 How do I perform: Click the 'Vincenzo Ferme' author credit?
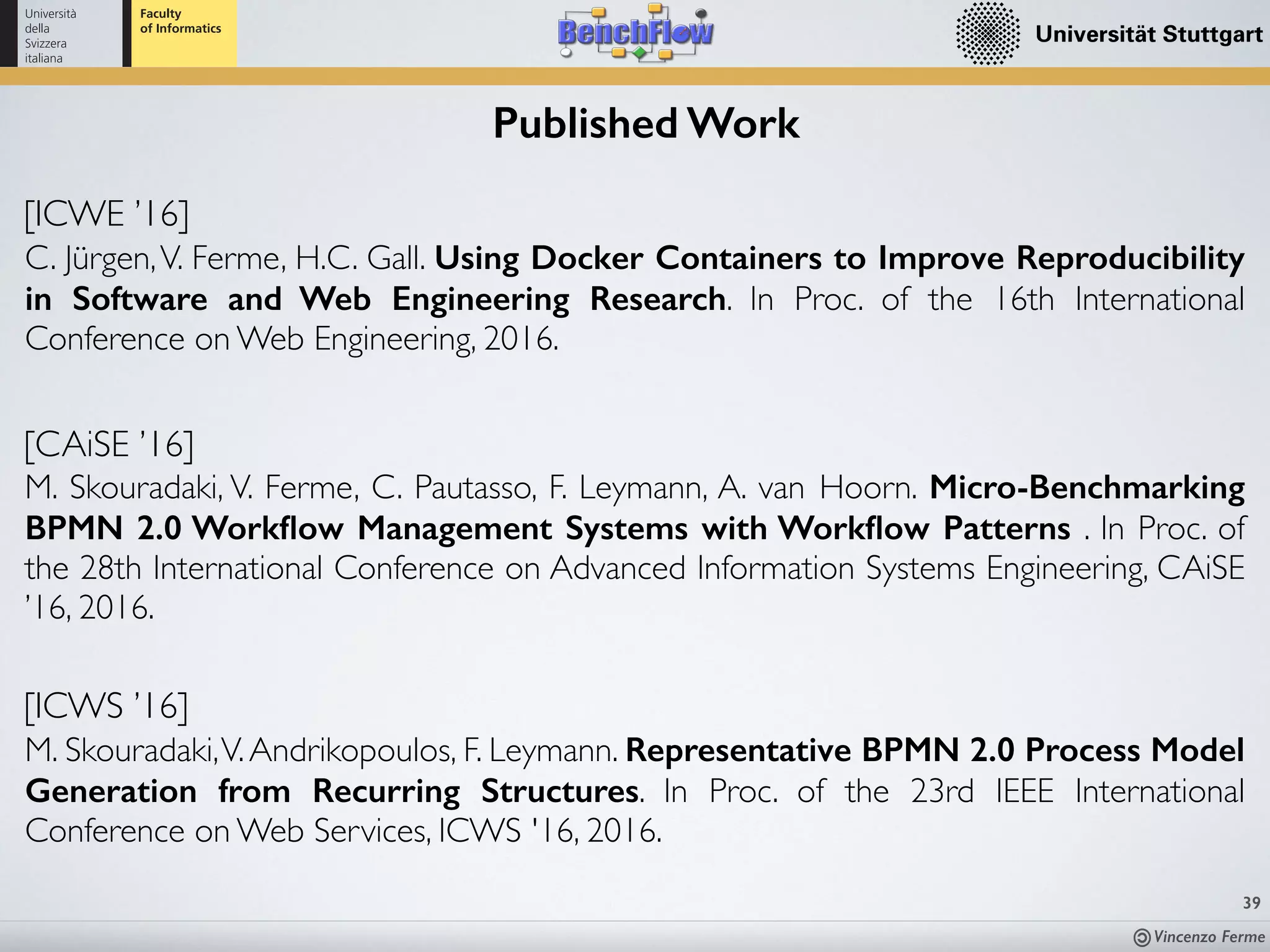[1209, 937]
